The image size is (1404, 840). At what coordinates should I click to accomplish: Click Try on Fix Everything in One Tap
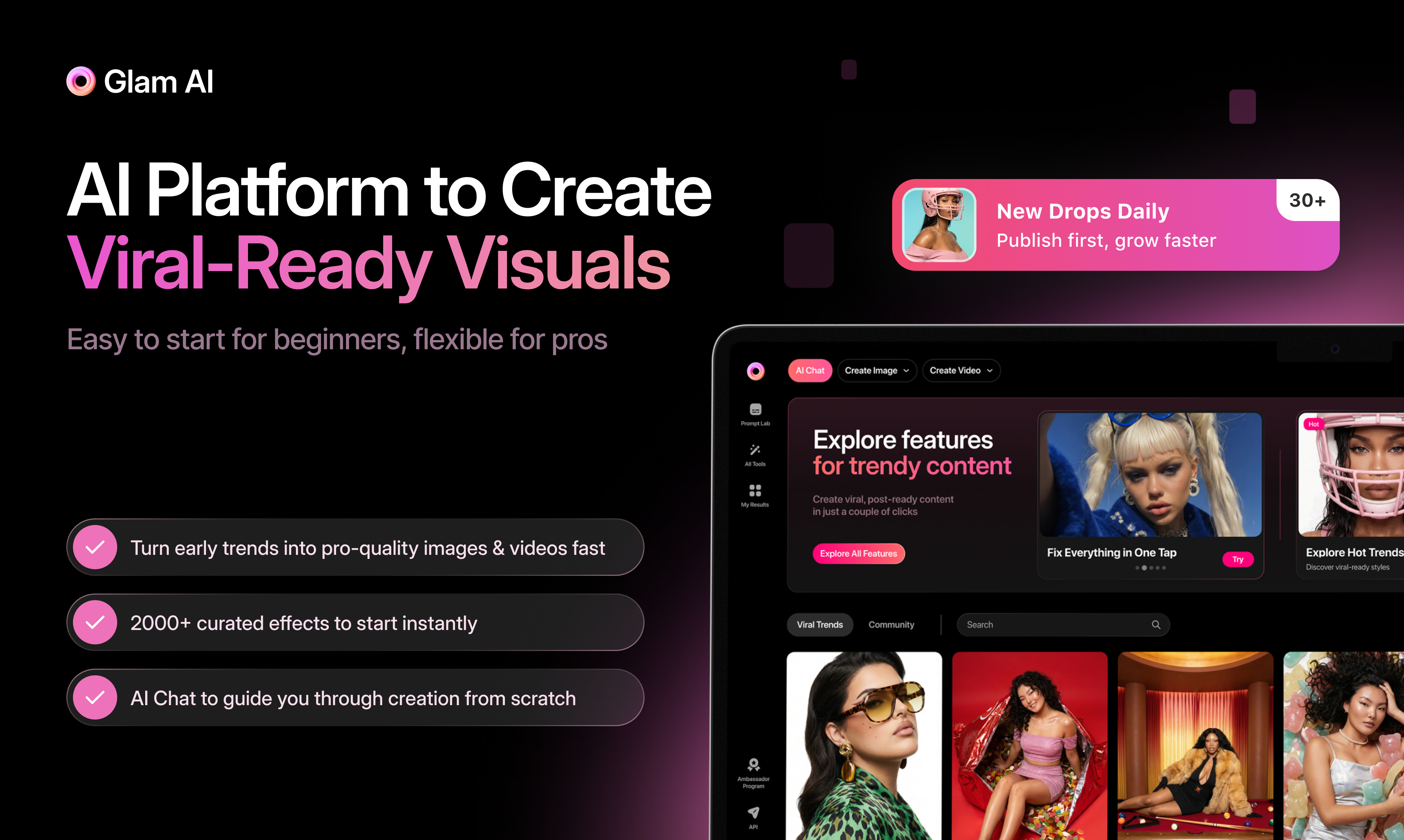click(1239, 559)
